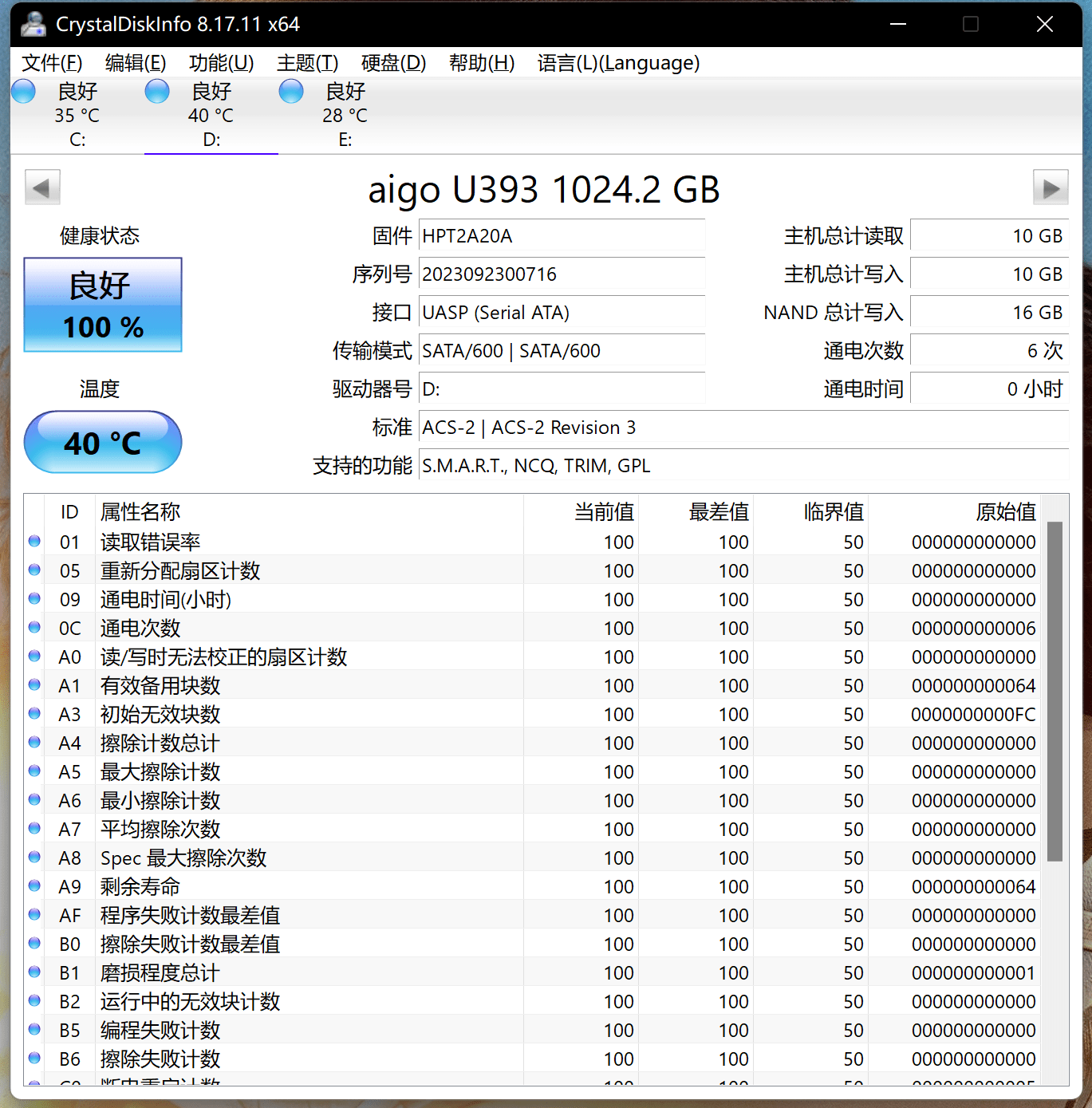
Task: Click the attribute list vertical scrollbar thumb
Action: click(x=1055, y=692)
